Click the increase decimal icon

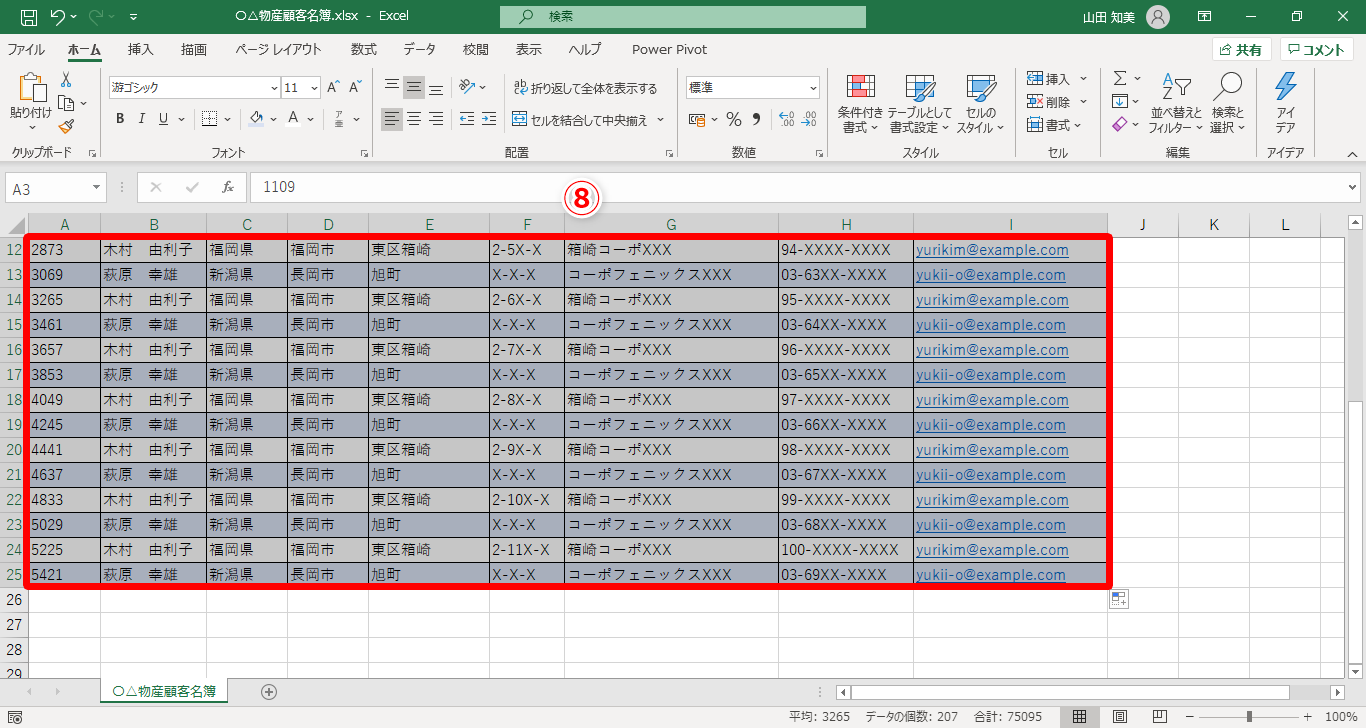[785, 120]
